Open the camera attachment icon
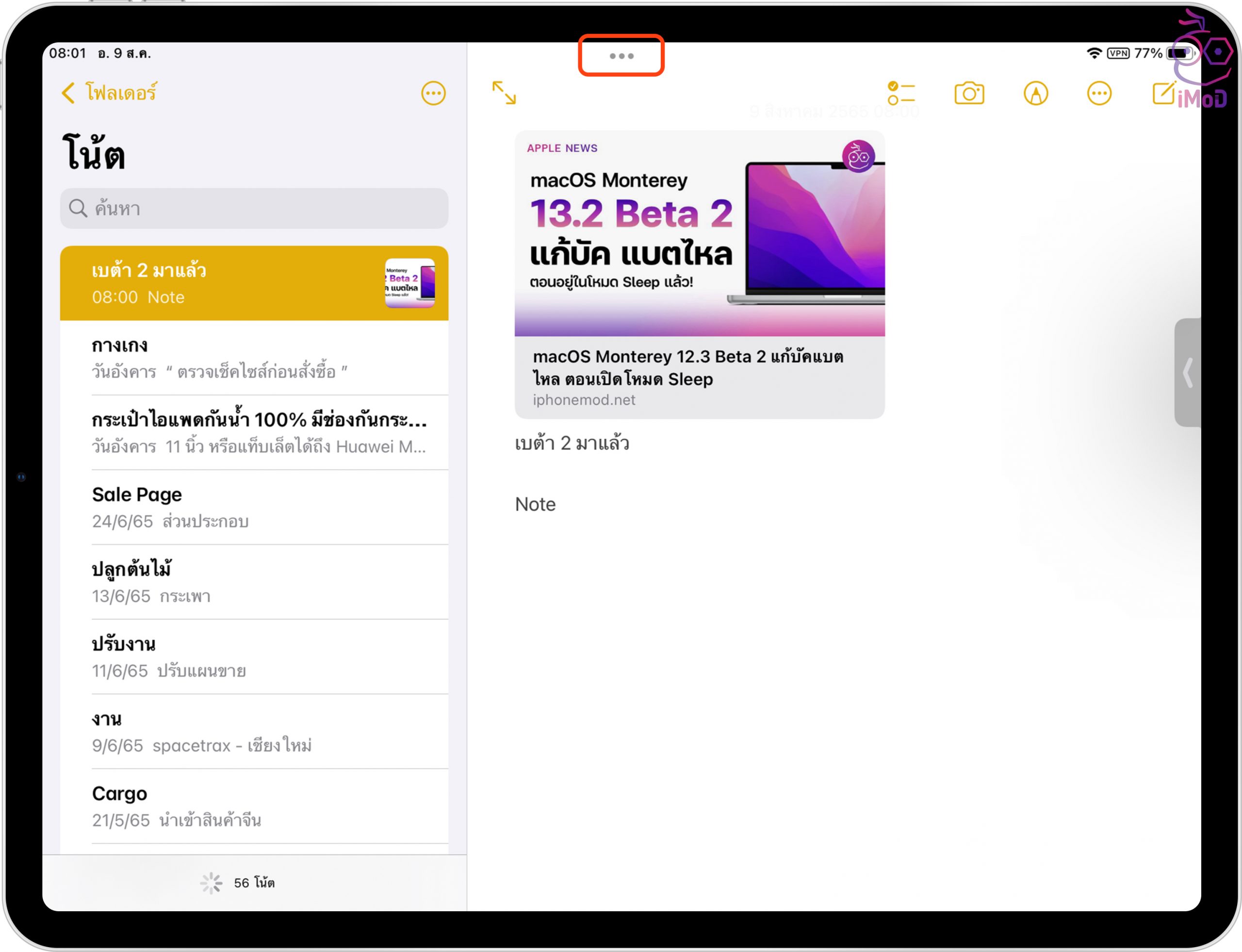Image resolution: width=1242 pixels, height=952 pixels. point(969,94)
